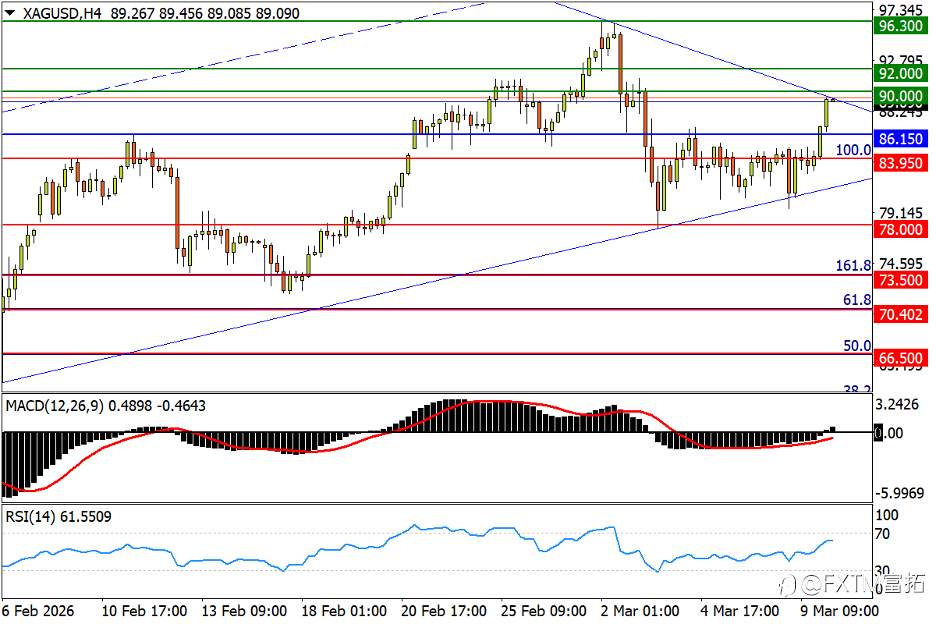The height and width of the screenshot is (624, 936).
Task: Click the 74.595 price scale value
Action: [x=901, y=263]
